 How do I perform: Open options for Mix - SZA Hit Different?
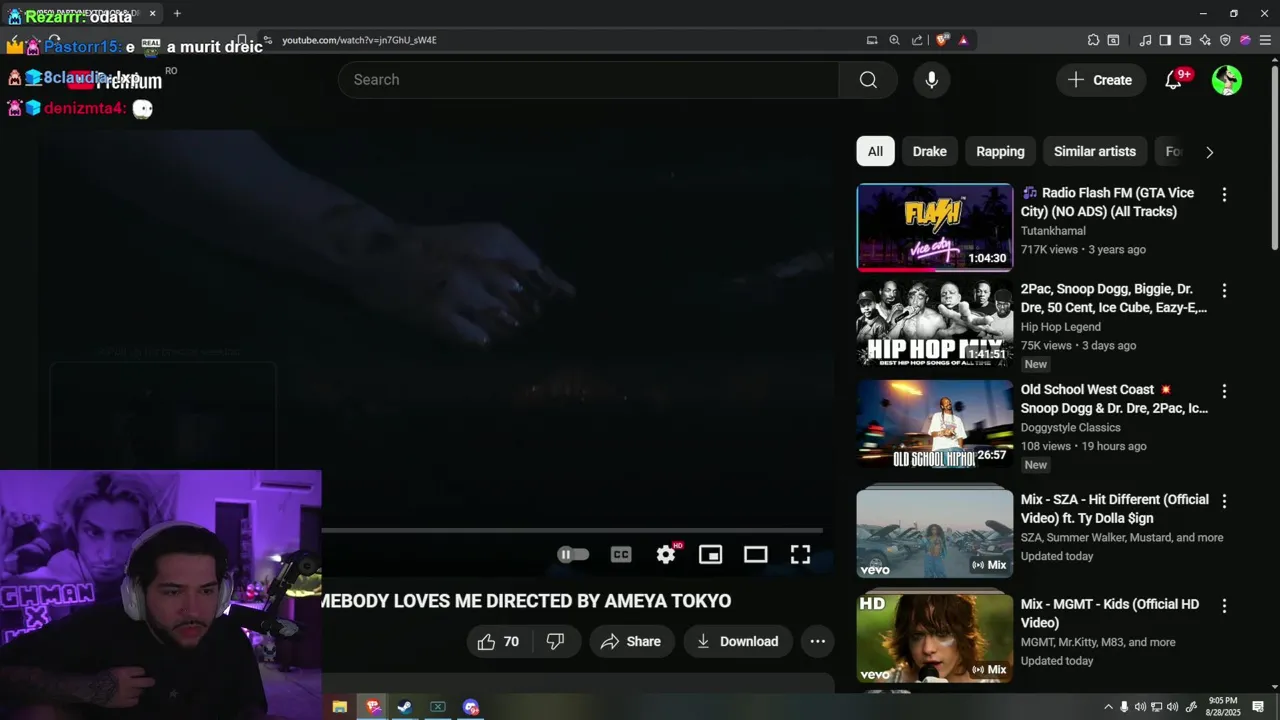pos(1224,501)
